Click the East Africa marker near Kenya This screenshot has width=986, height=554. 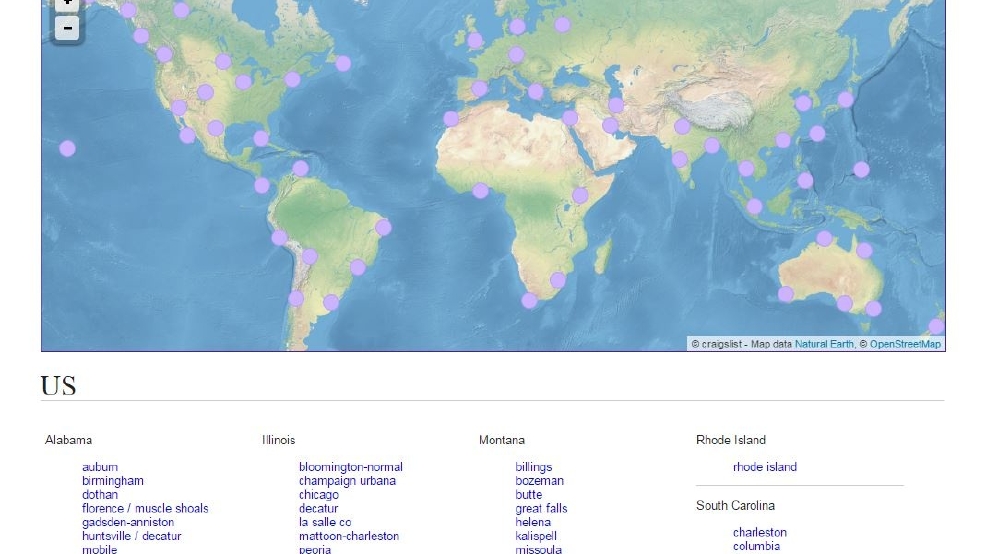tap(580, 195)
